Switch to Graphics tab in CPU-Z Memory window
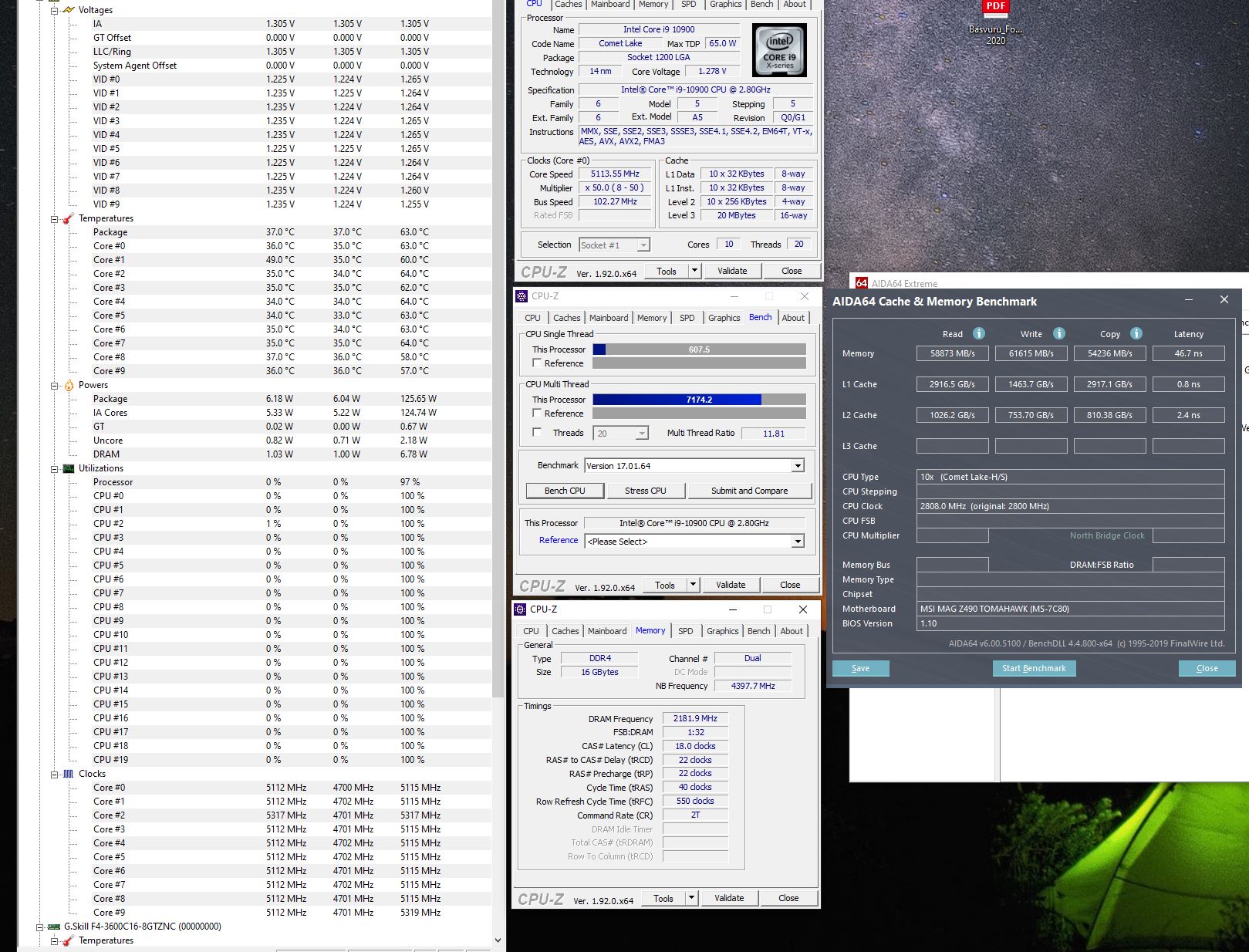 point(723,631)
